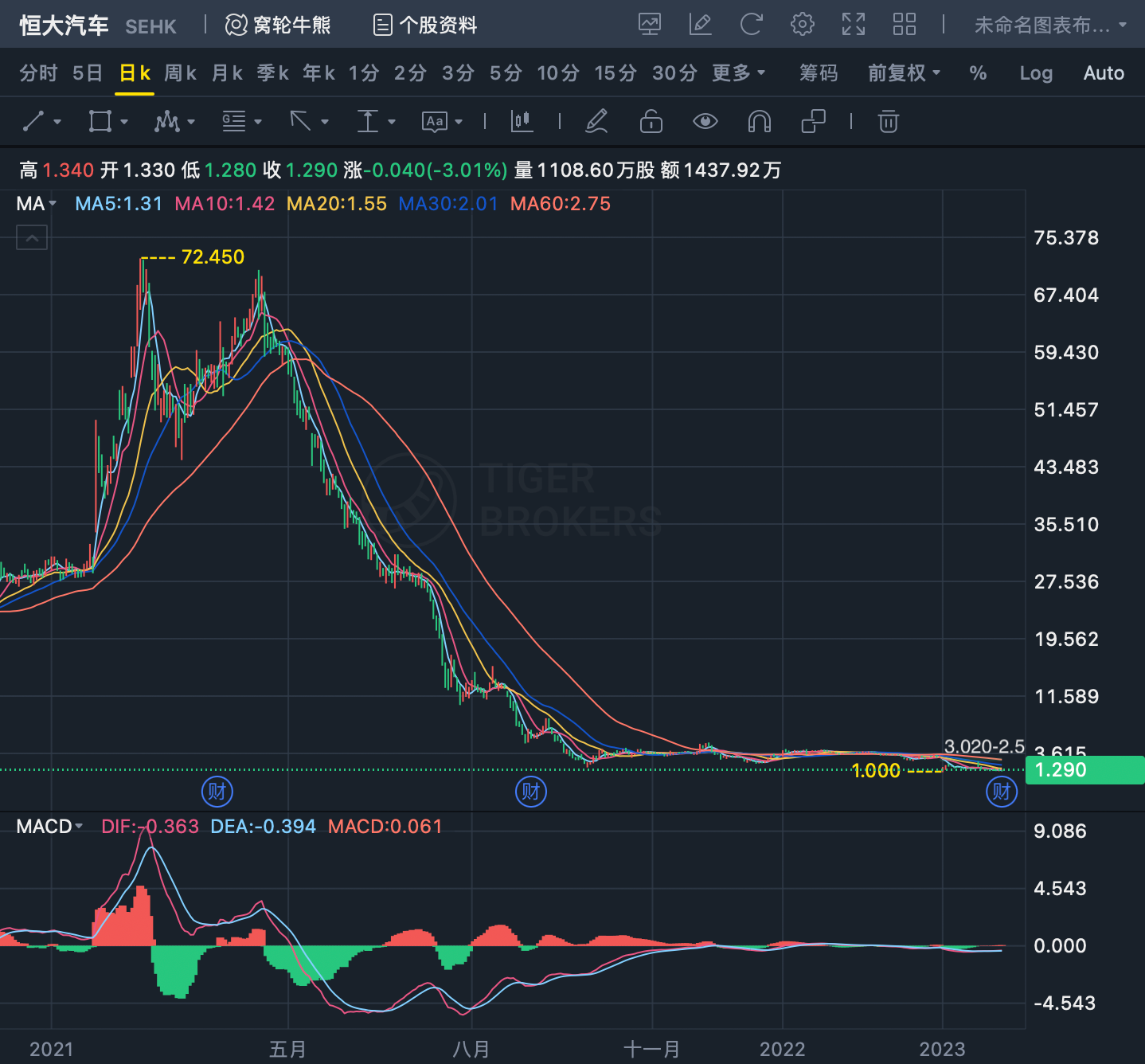
Task: Select the wave pattern drawing tool
Action: (x=167, y=121)
